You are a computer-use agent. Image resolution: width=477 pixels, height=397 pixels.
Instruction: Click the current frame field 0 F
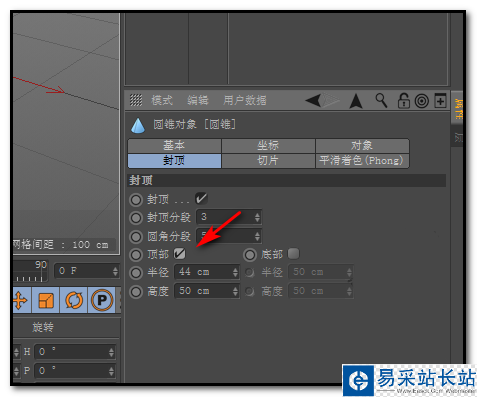(x=87, y=271)
